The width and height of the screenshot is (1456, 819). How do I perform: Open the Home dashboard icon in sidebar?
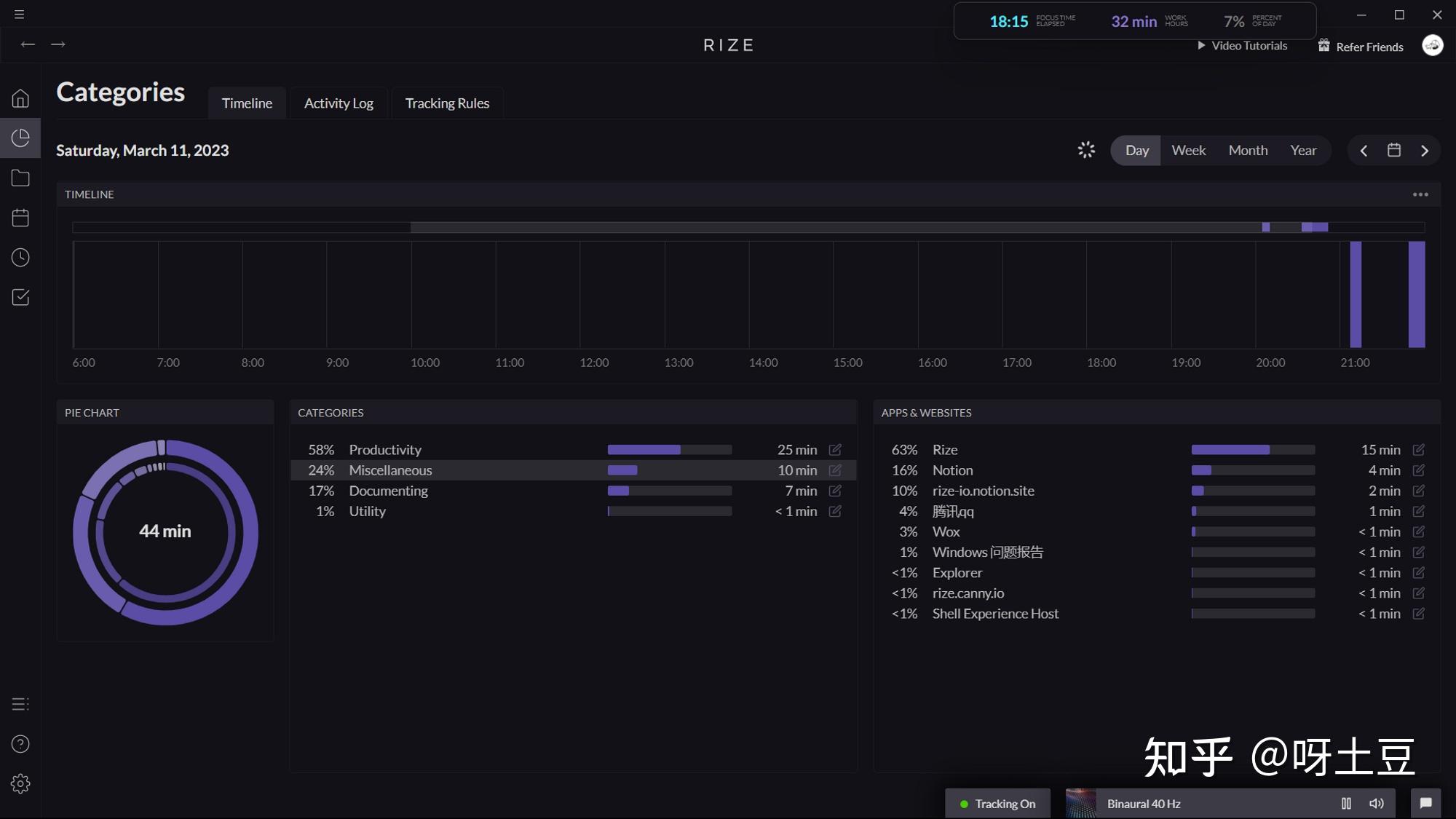(x=20, y=98)
